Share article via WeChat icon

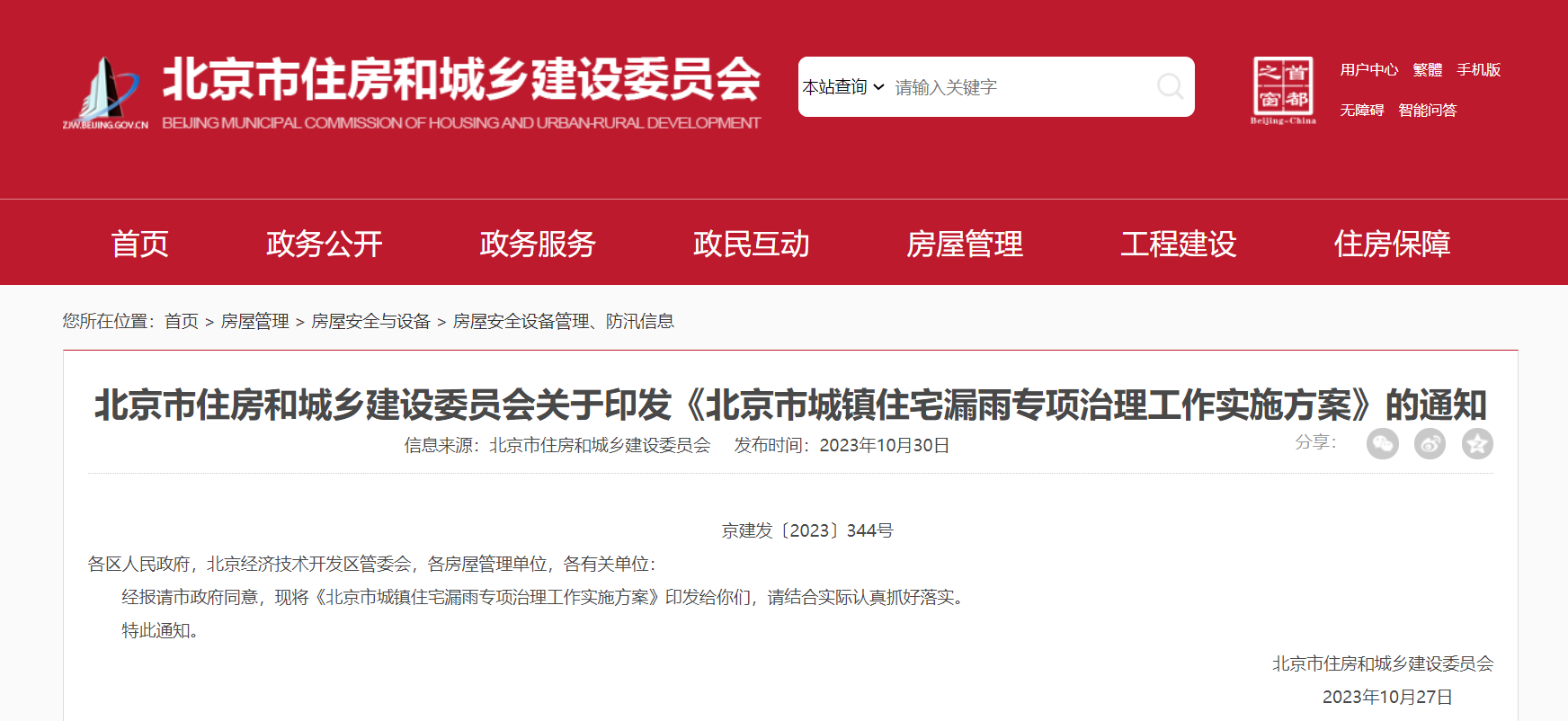(x=1382, y=443)
